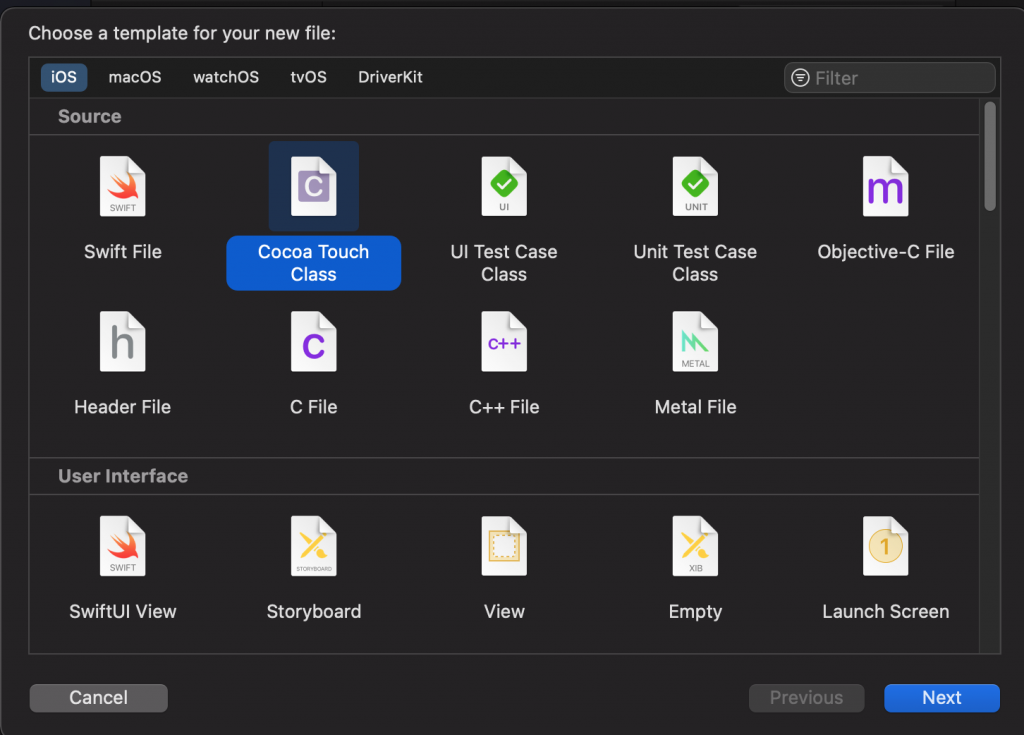Choose the Launch Screen template icon
The height and width of the screenshot is (735, 1024).
886,546
